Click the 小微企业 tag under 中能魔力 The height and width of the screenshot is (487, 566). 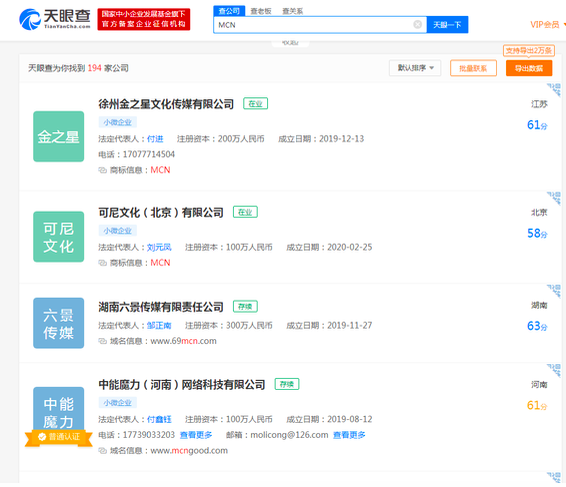point(118,403)
